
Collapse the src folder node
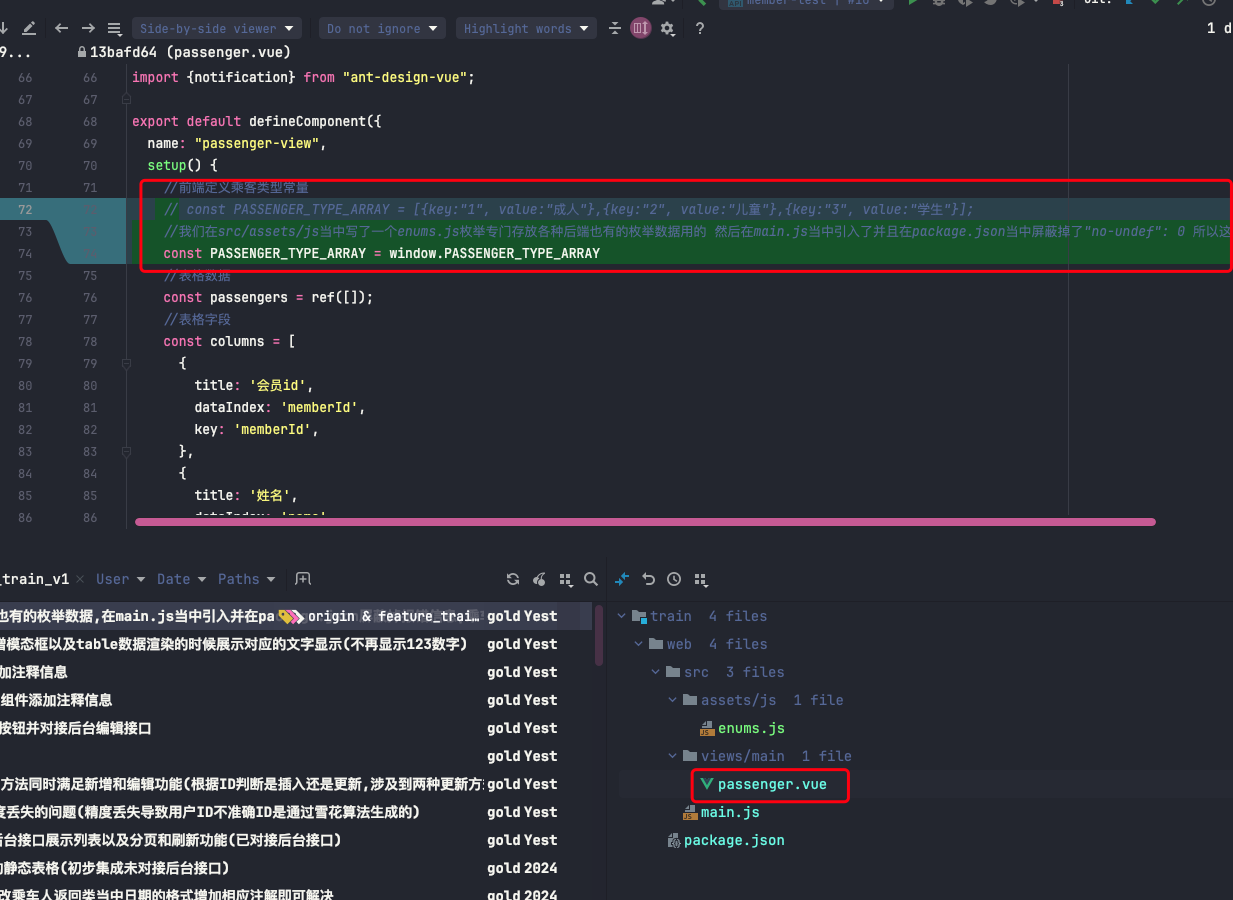click(x=656, y=672)
